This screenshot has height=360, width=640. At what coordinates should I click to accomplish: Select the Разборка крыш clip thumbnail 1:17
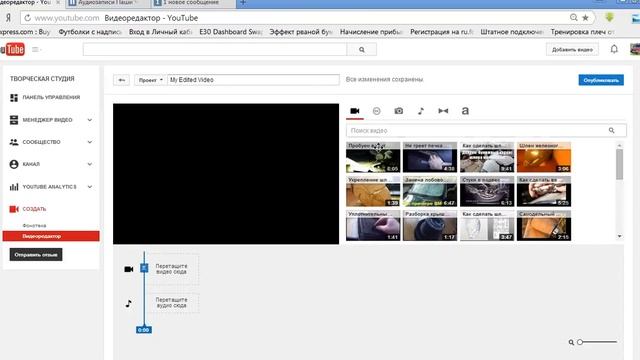point(430,226)
